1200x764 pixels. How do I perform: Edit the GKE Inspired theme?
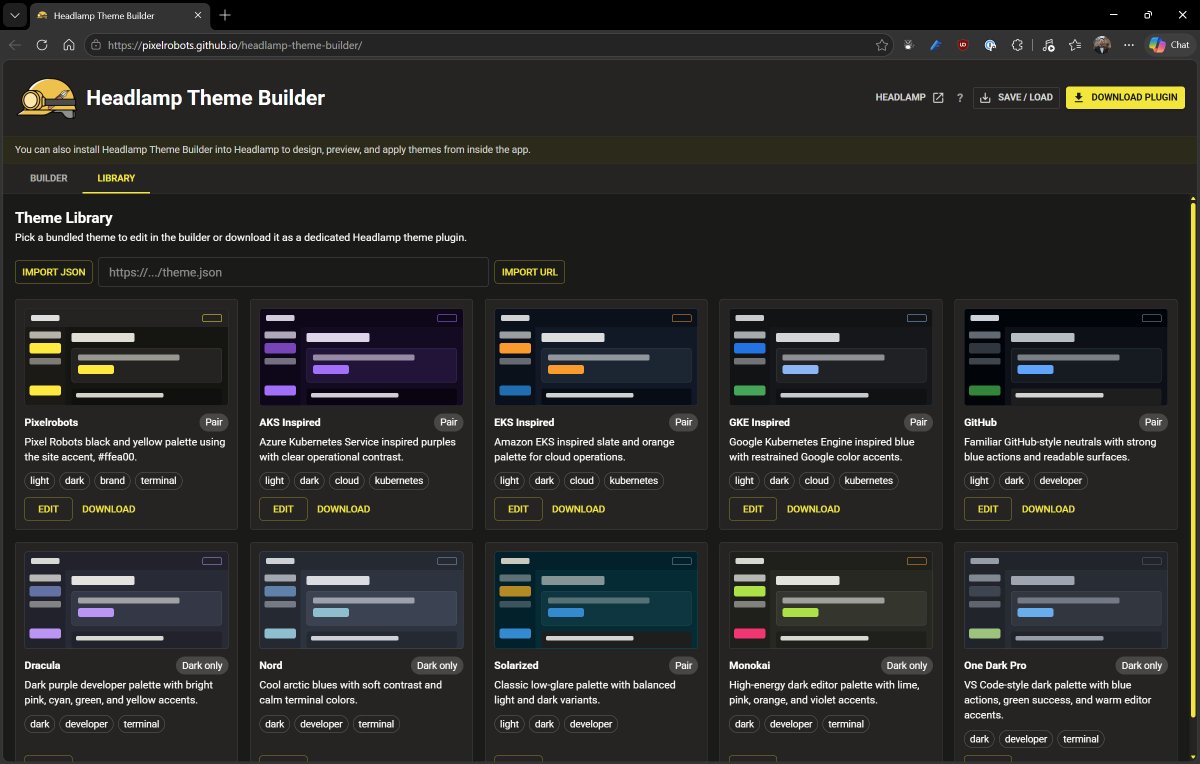click(x=753, y=509)
